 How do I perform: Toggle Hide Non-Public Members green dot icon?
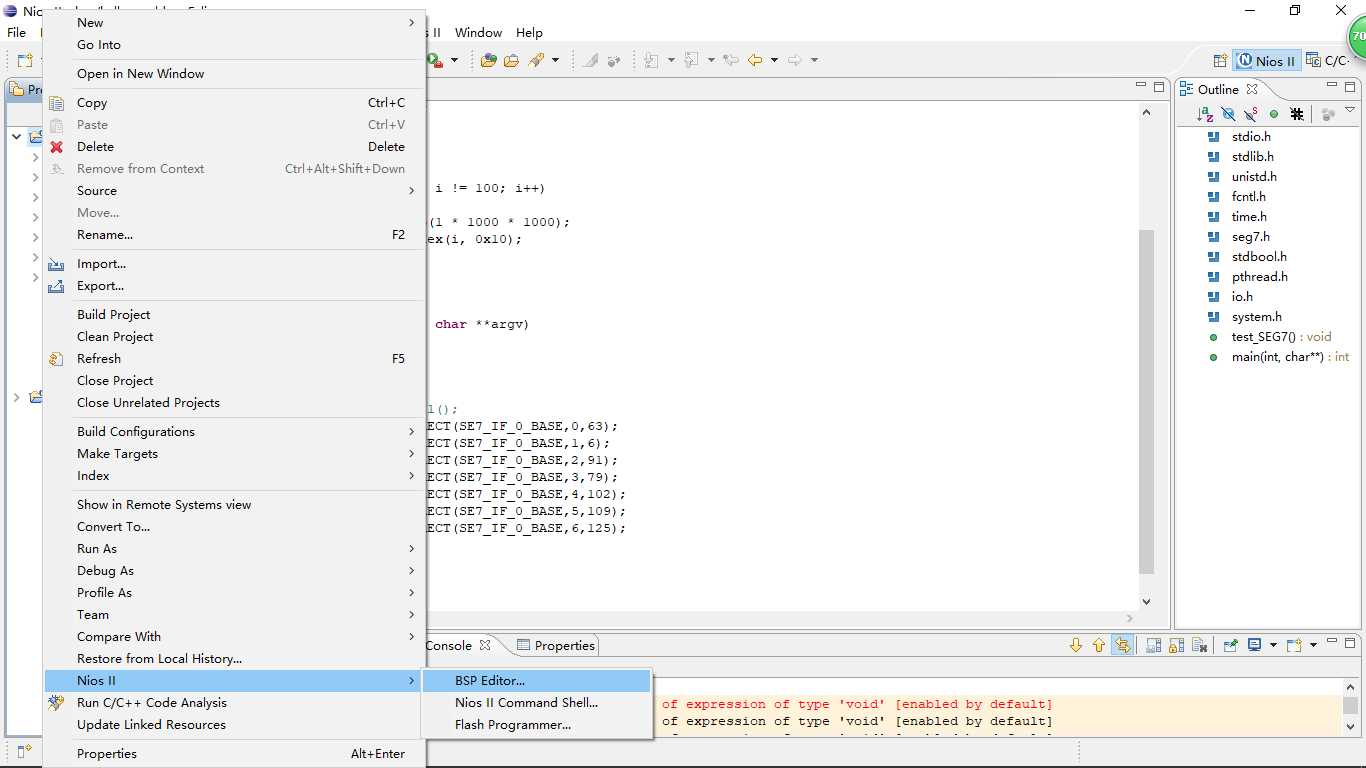[1274, 114]
